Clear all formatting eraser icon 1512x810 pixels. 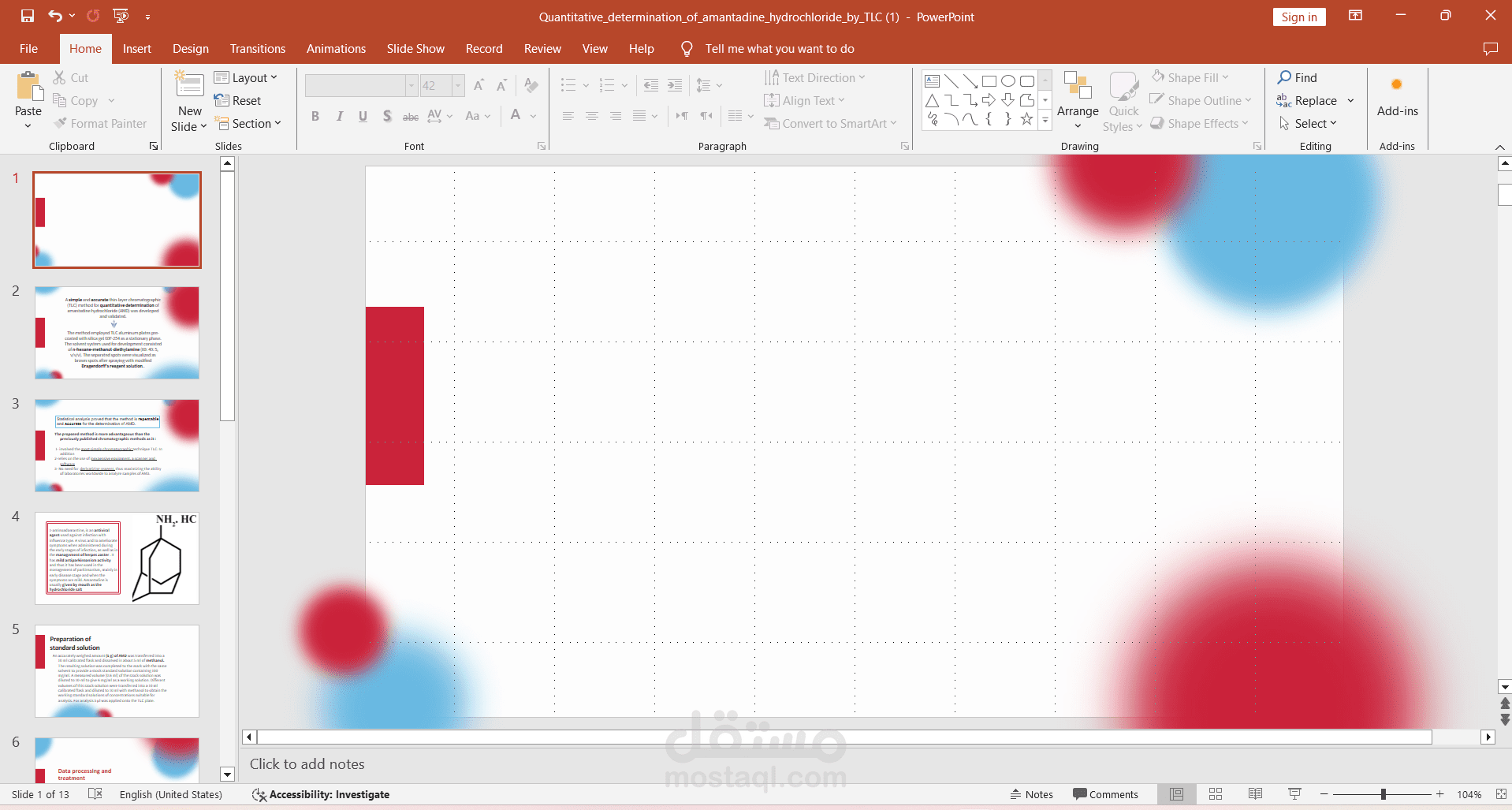click(531, 85)
